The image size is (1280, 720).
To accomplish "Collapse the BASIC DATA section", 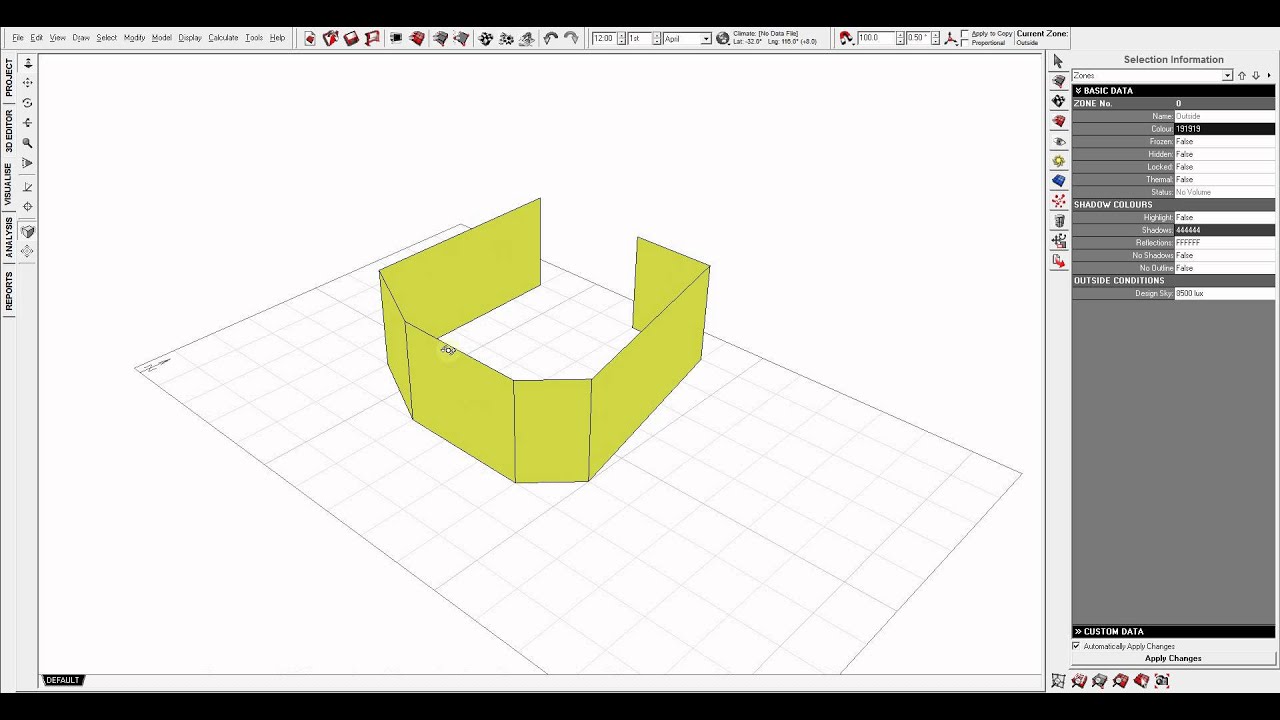I will pos(1174,90).
